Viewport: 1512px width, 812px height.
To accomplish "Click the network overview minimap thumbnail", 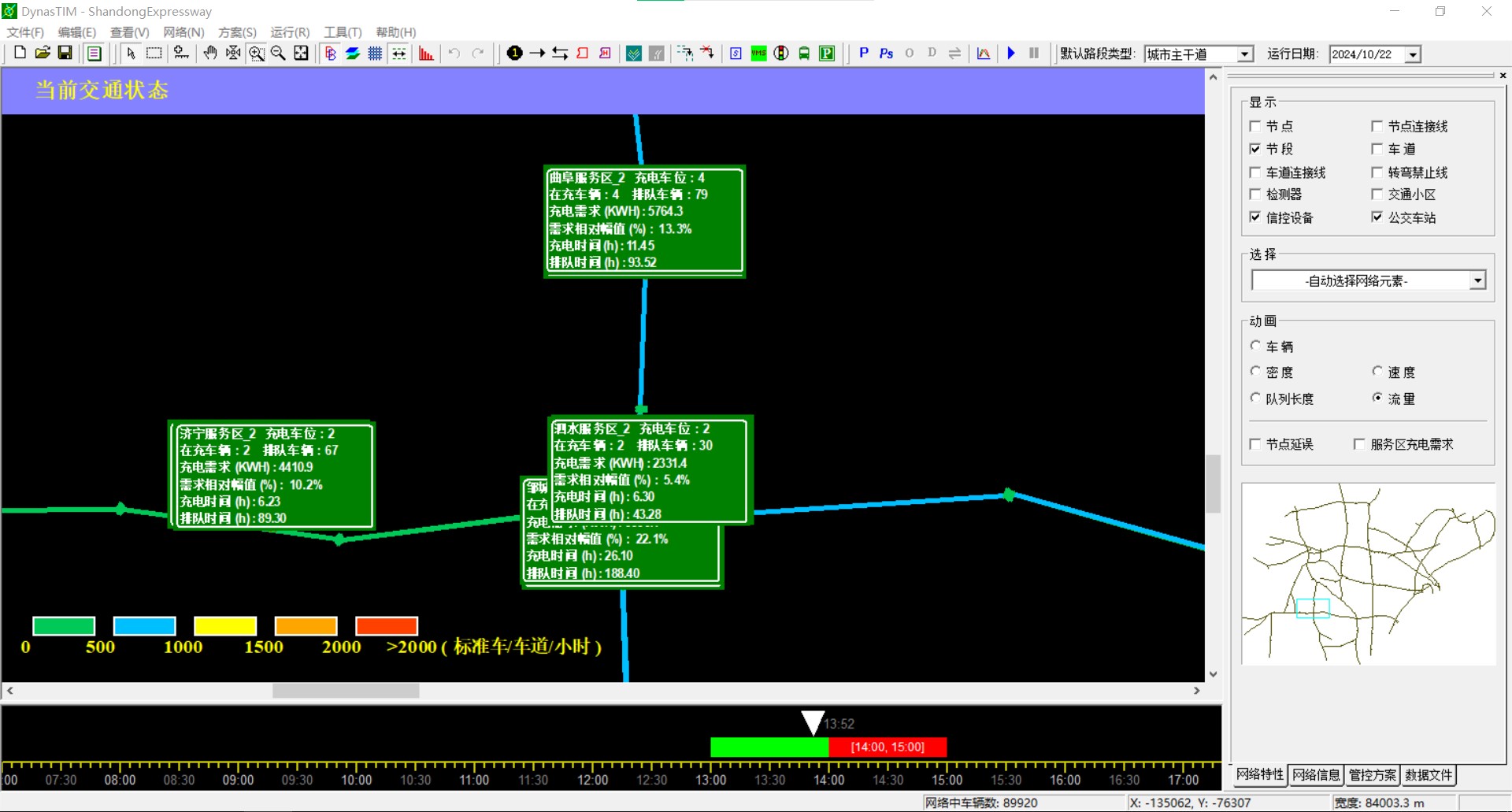I will pos(1369,574).
